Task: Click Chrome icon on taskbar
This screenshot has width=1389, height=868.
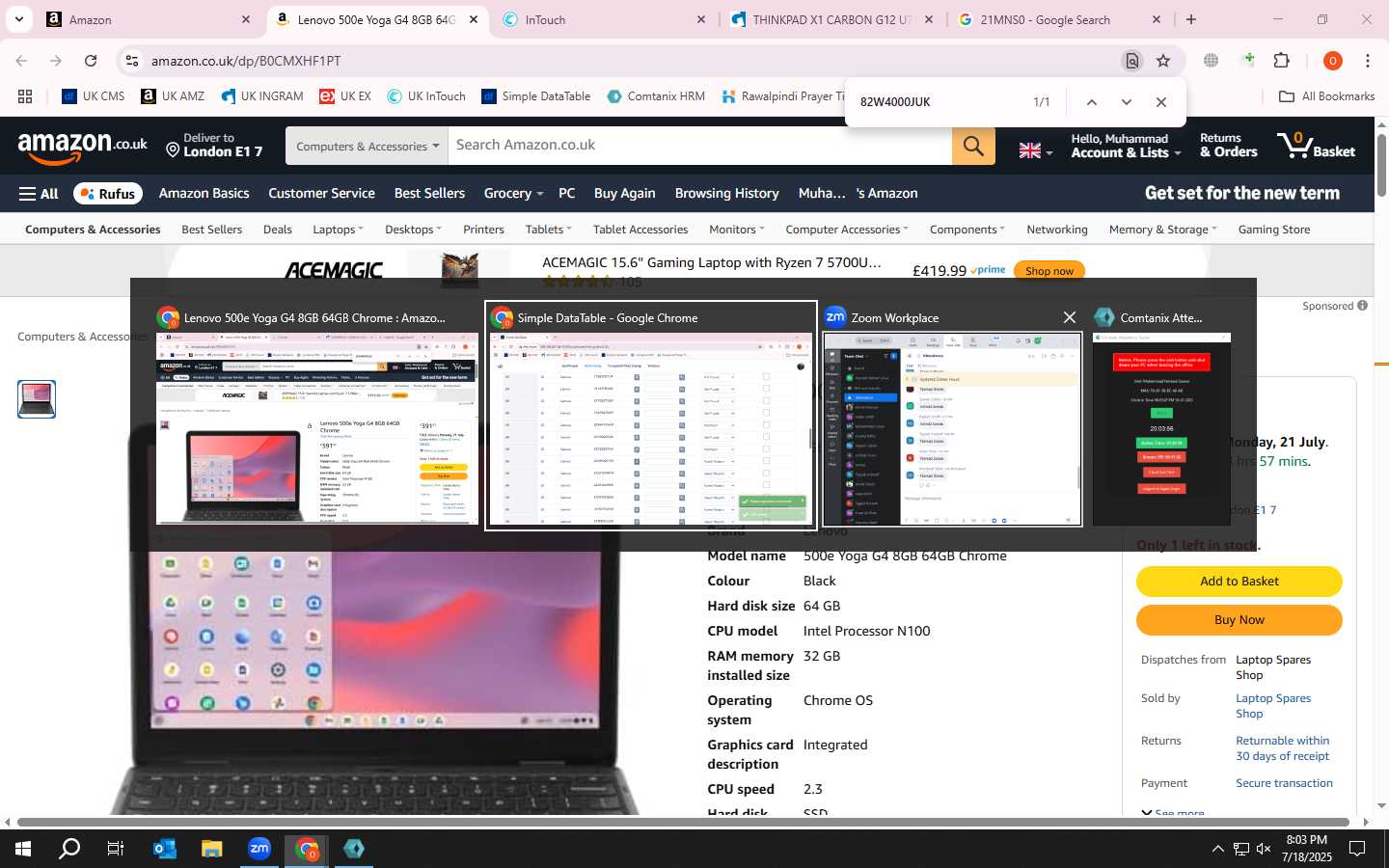Action: click(x=307, y=849)
